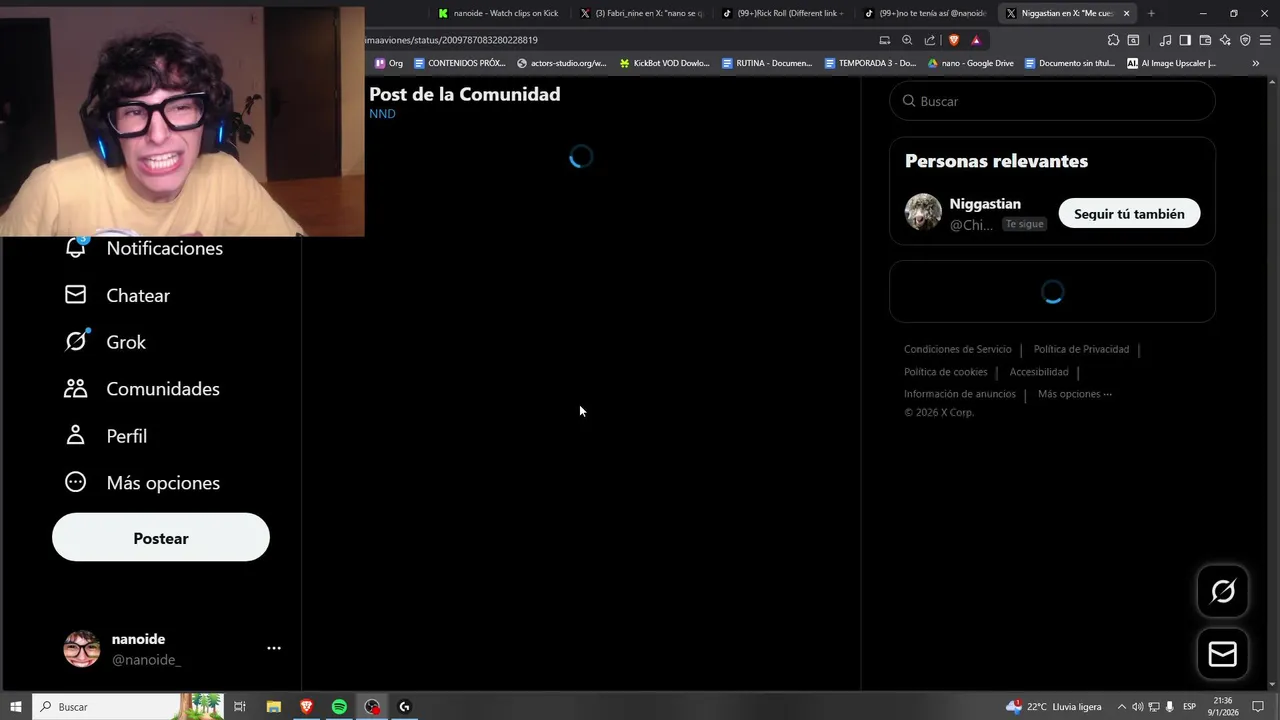Screen dimensions: 1280x720
Task: Open the floating Grok button
Action: click(1223, 591)
